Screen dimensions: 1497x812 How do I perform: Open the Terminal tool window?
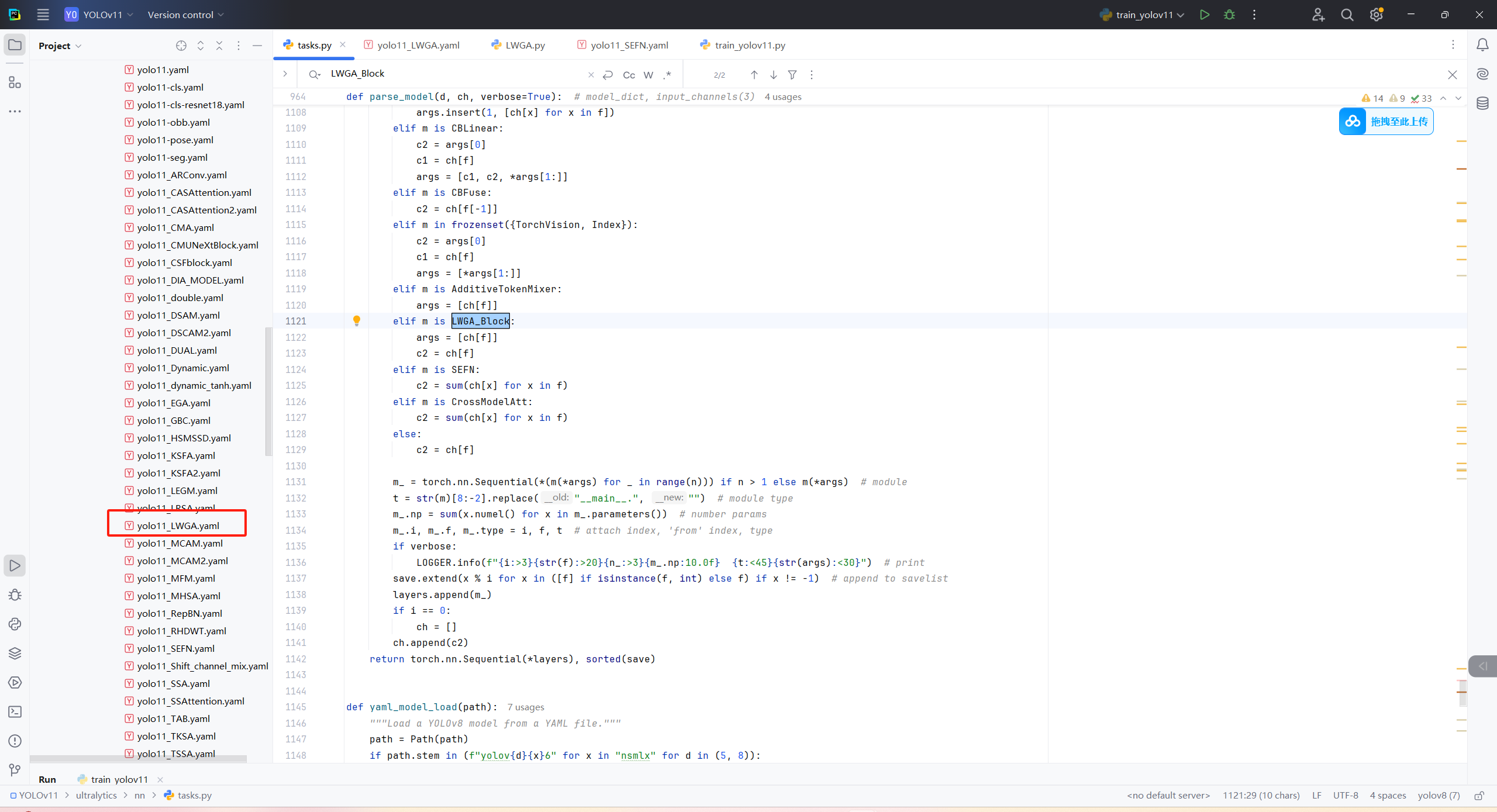pos(15,711)
